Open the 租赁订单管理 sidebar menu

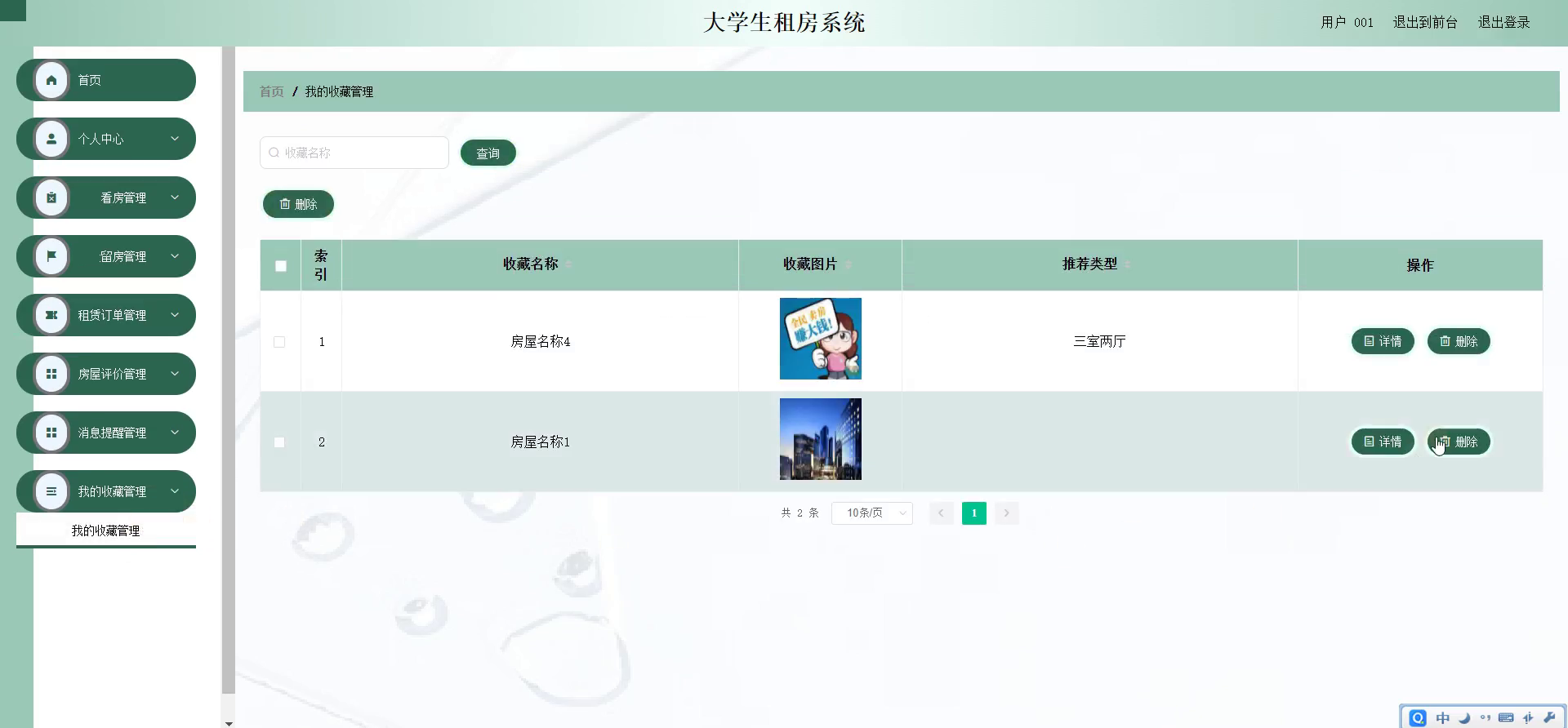click(106, 315)
